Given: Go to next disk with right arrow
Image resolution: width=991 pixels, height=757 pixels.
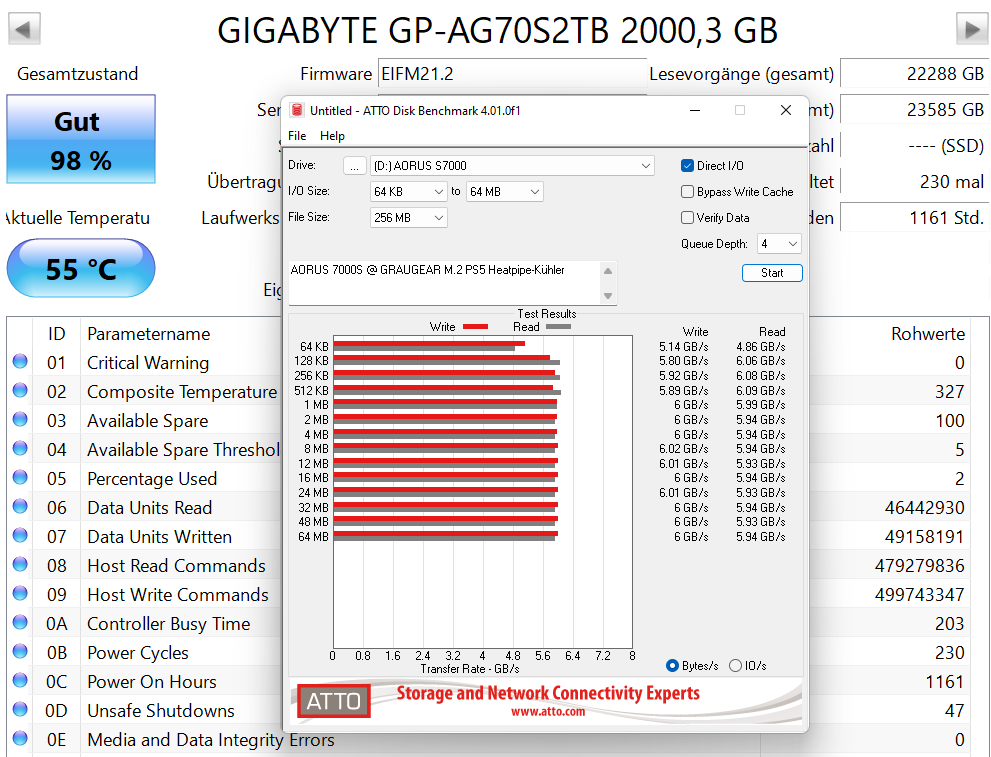Looking at the screenshot, I should pyautogui.click(x=971, y=28).
